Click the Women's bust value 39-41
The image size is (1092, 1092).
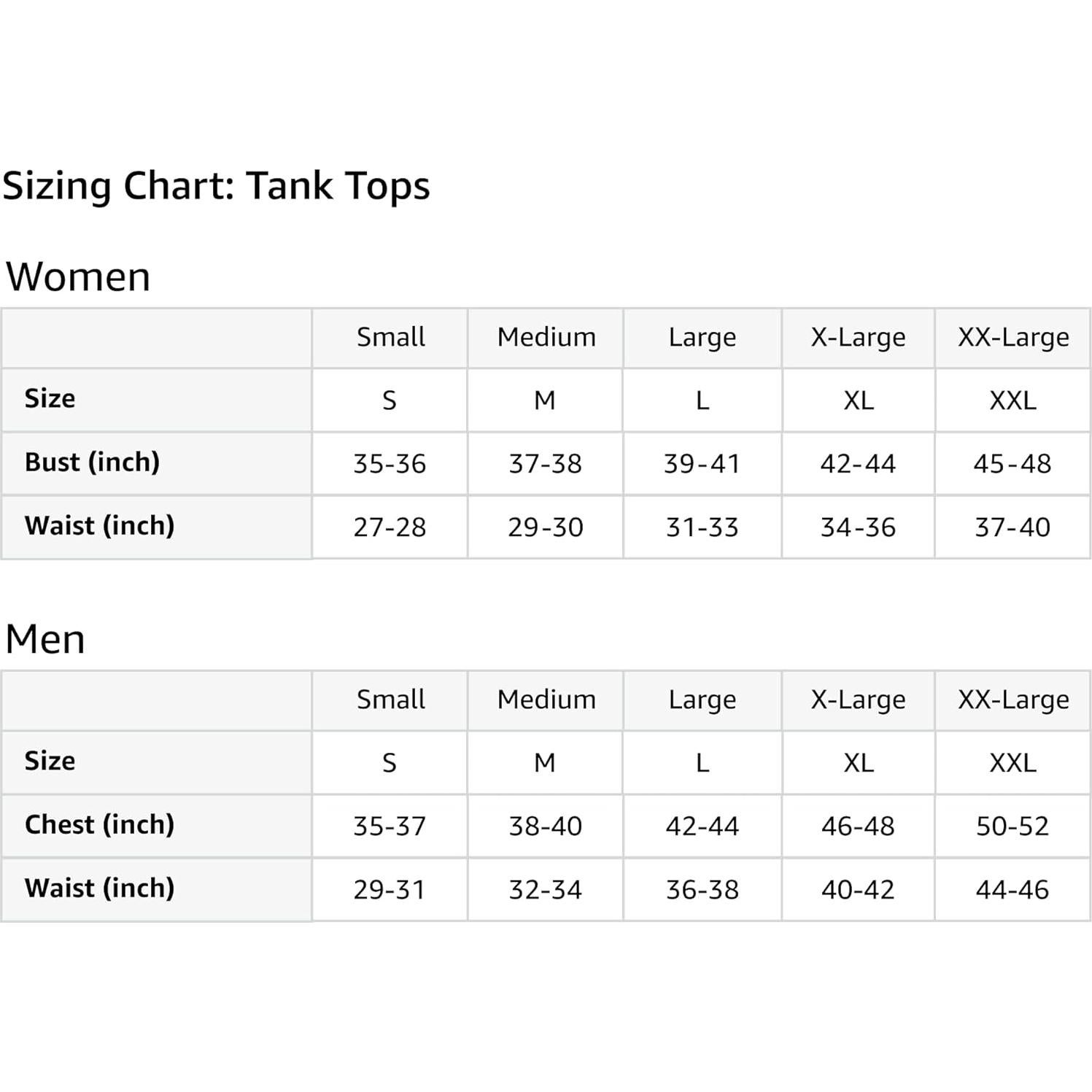[702, 464]
